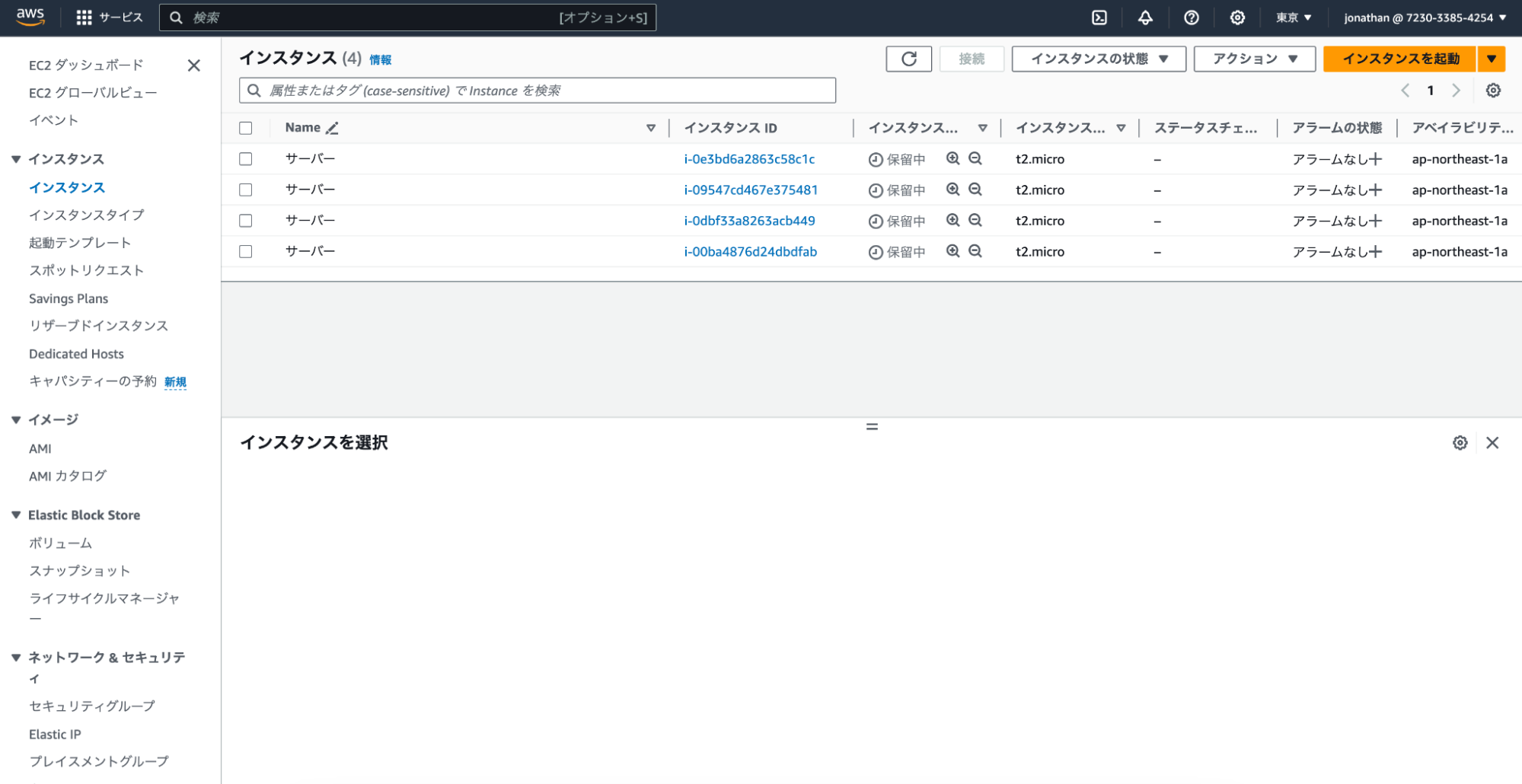Viewport: 1522px width, 784px height.
Task: Open EC2 Dashboard in sidebar
Action: 86,65
